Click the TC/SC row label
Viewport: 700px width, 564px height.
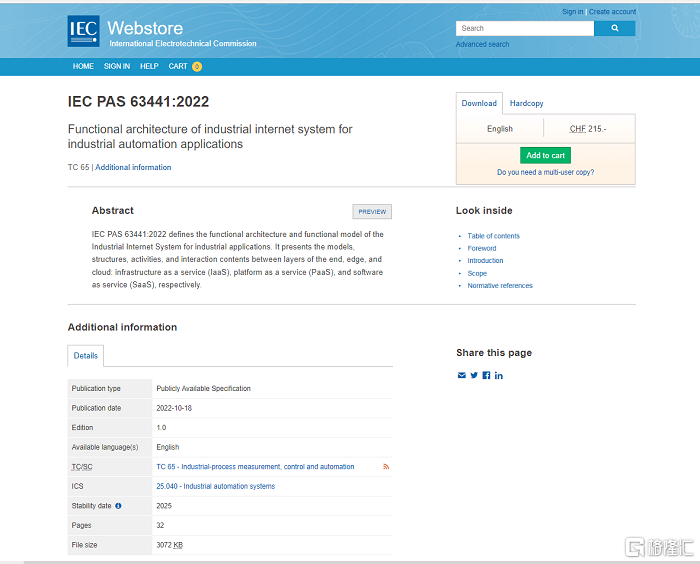point(82,467)
